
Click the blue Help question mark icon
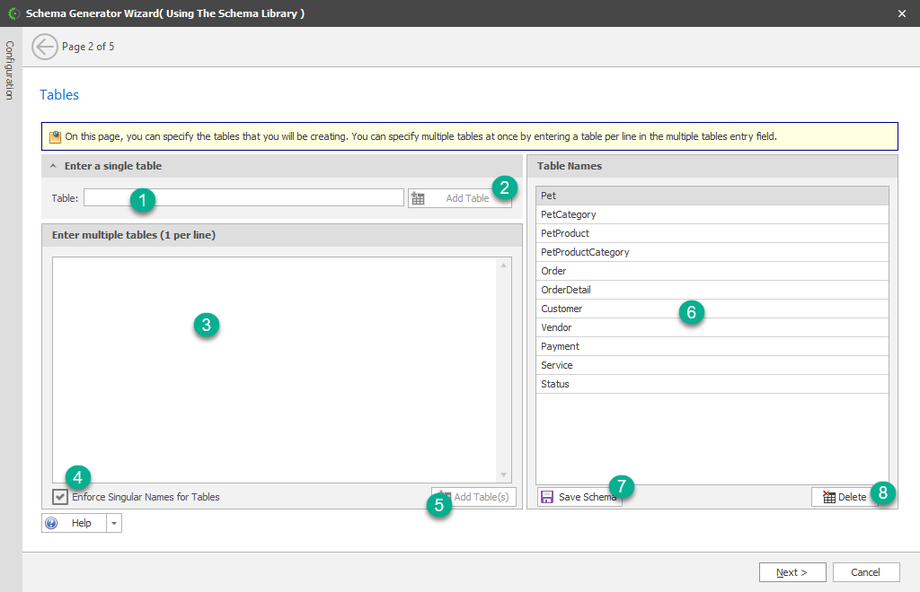click(52, 523)
